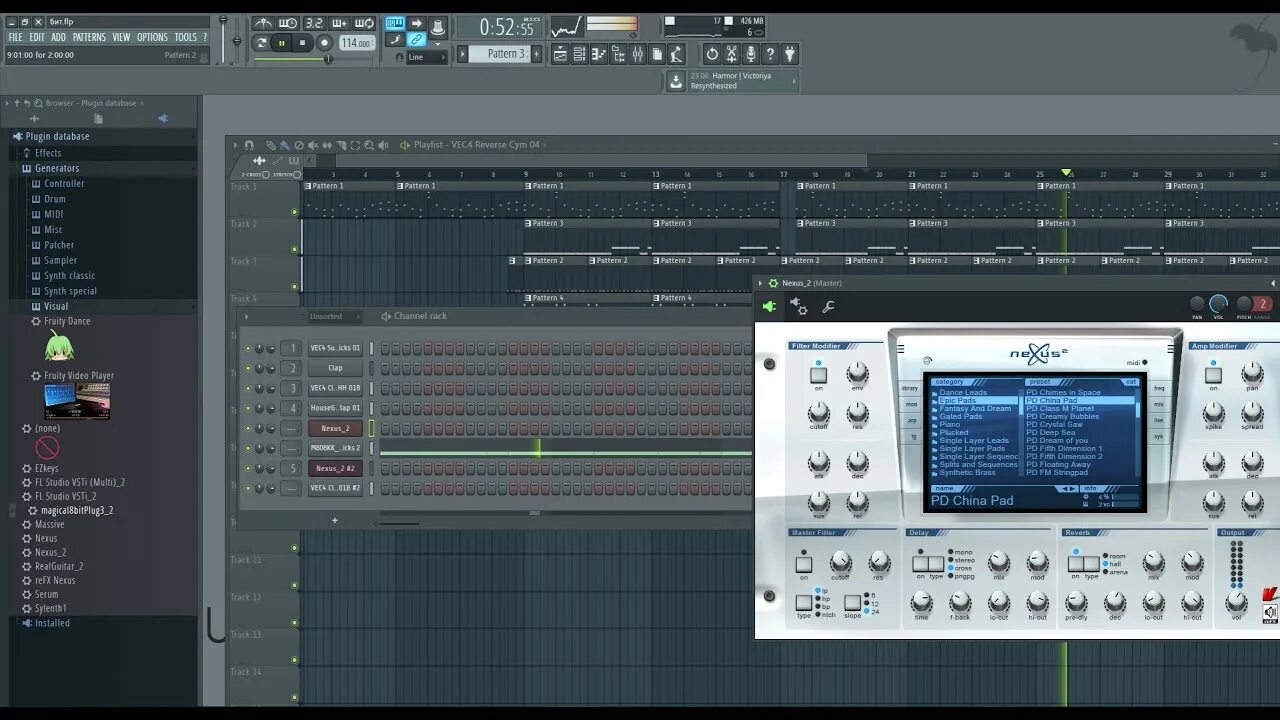Select the playlist mute tool icon

313,145
